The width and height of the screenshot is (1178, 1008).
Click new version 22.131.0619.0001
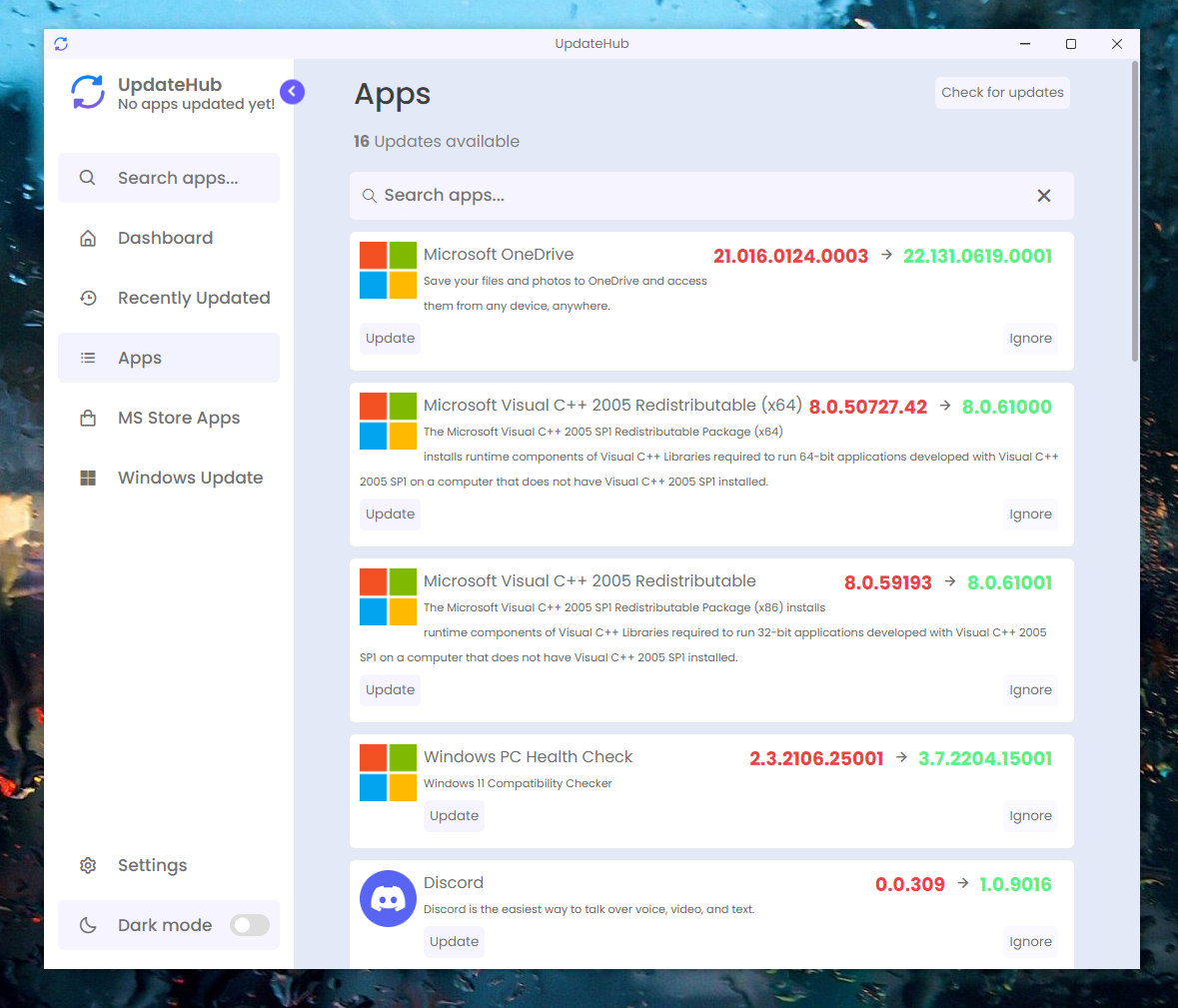977,256
